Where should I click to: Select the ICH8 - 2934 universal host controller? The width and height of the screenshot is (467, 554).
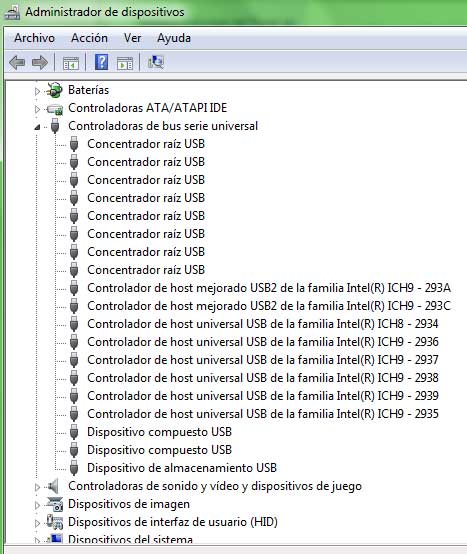click(x=263, y=324)
